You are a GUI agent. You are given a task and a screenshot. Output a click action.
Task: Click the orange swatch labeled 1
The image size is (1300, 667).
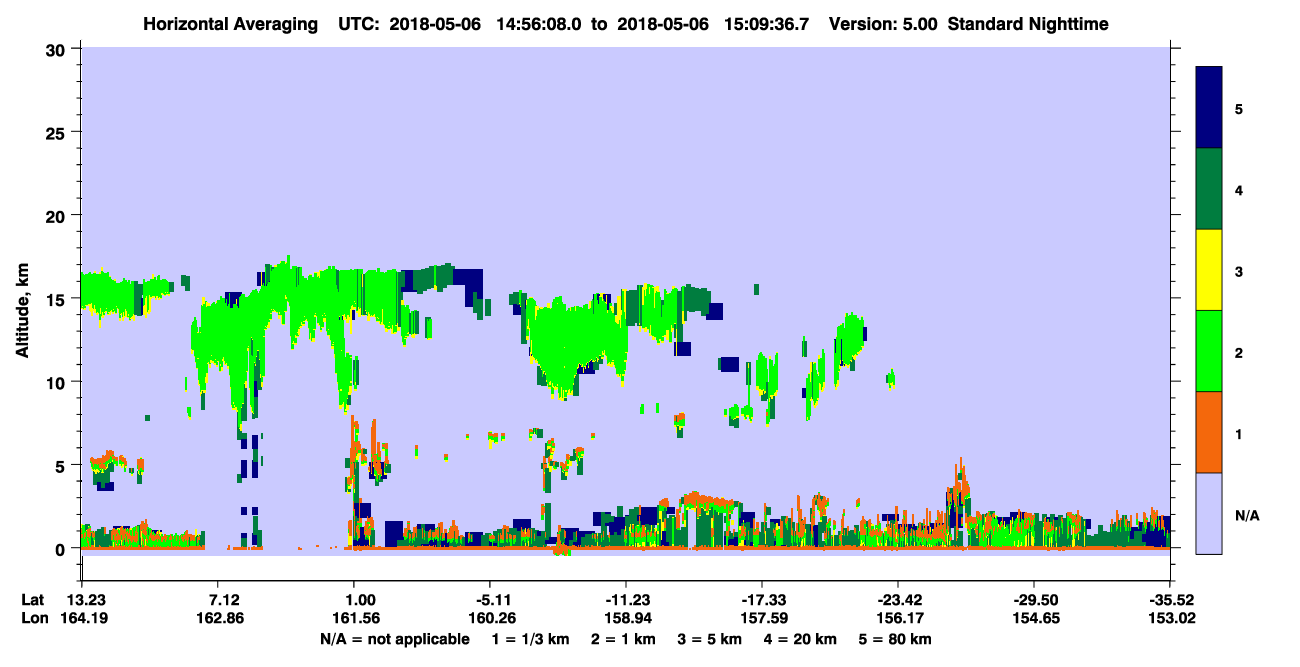point(1209,432)
